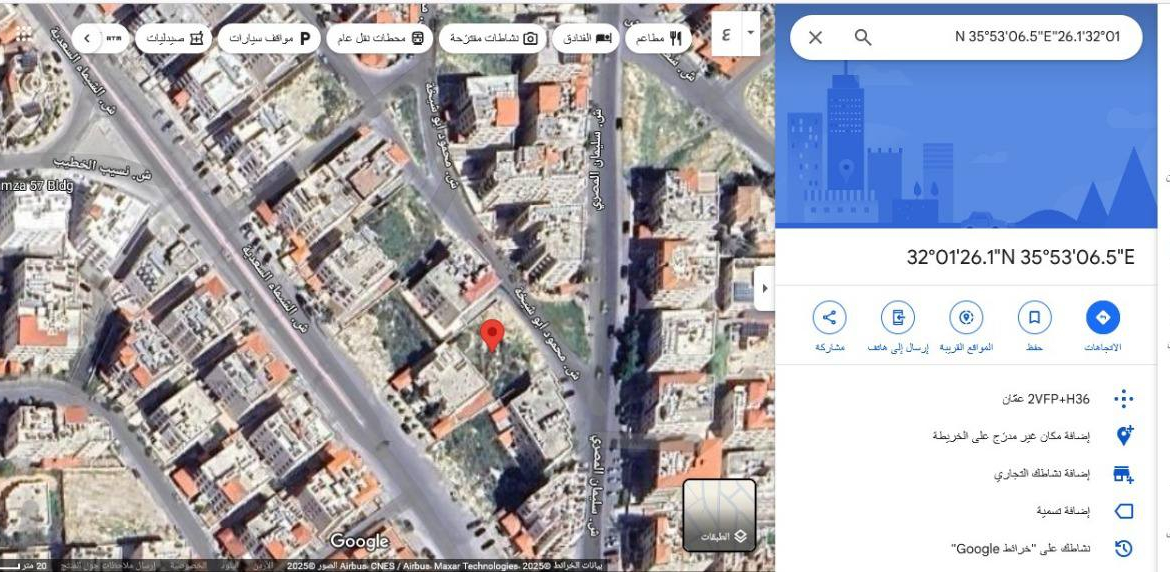Open the Layers (الطبقات) map thumbnail
Image resolution: width=1170 pixels, height=572 pixels.
719,515
